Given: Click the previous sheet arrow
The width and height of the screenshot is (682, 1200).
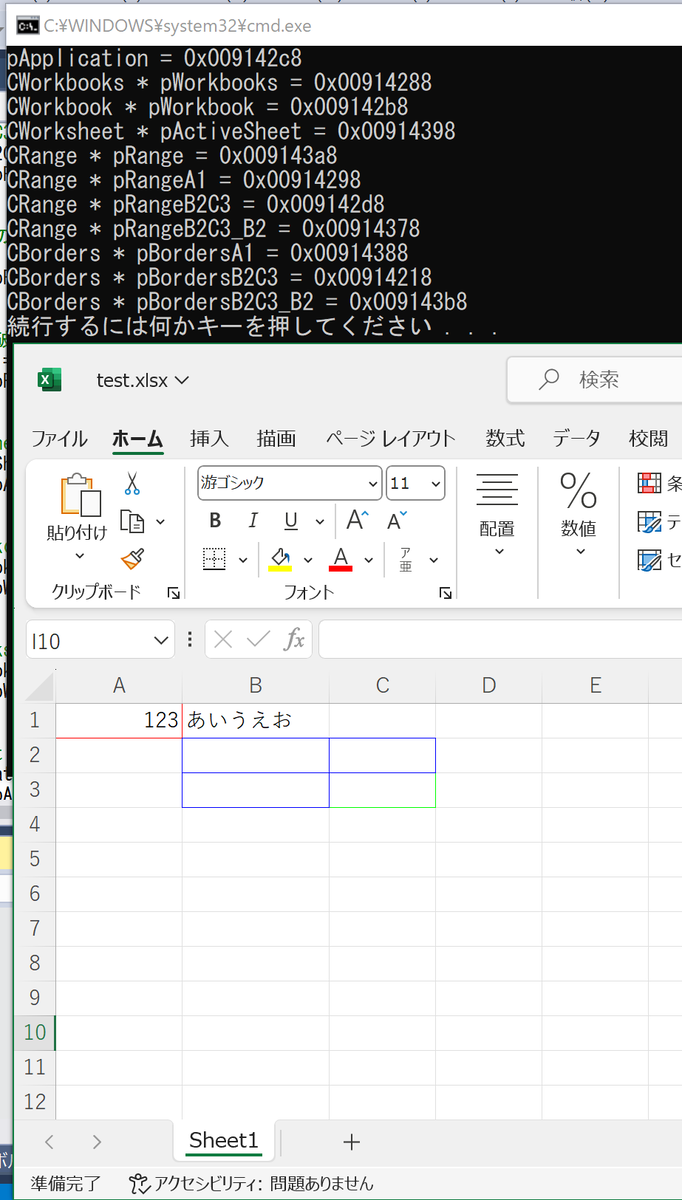Looking at the screenshot, I should pos(49,1142).
